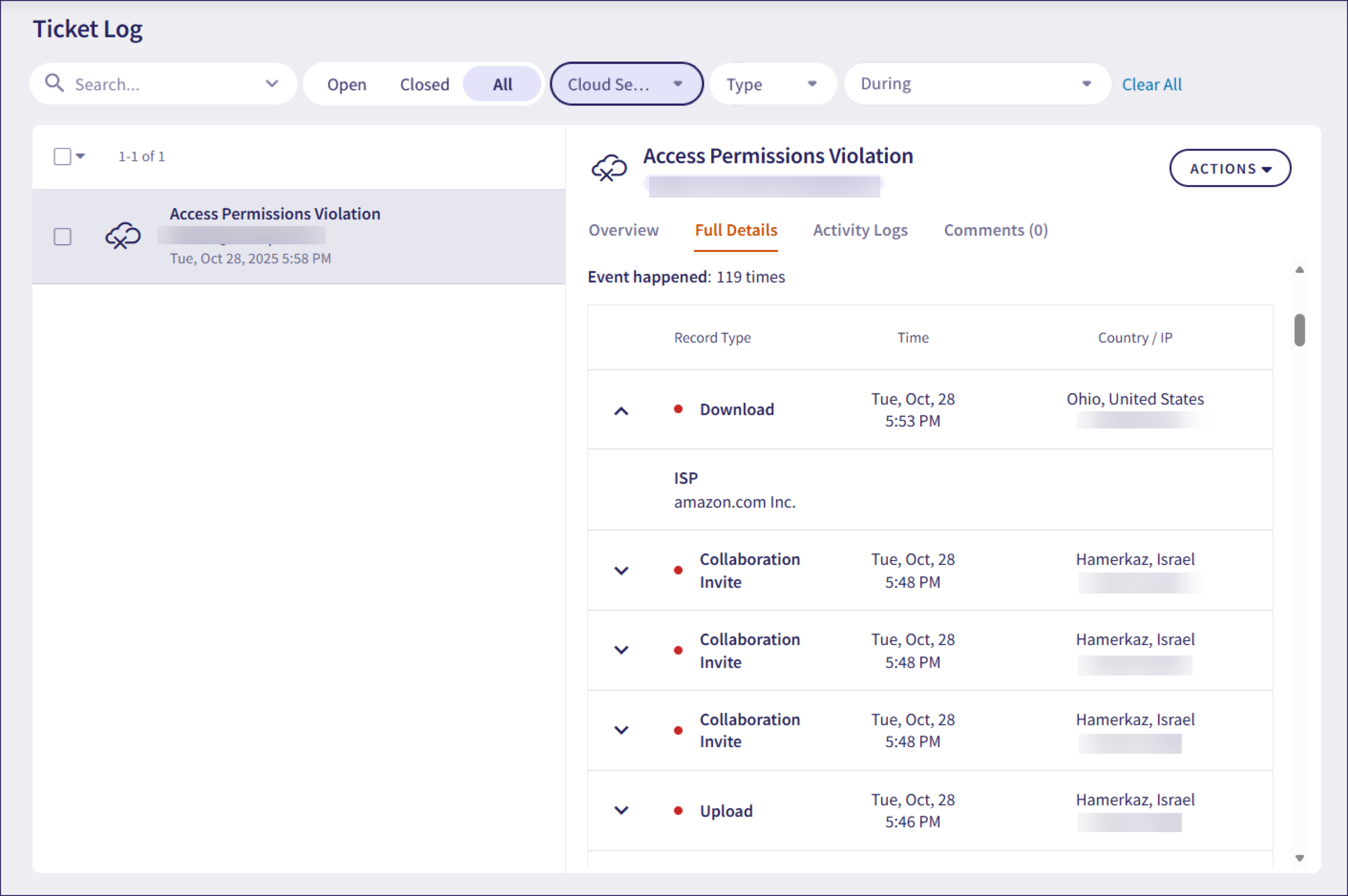Show only Closed tickets
Viewport: 1348px width, 896px height.
(x=424, y=84)
